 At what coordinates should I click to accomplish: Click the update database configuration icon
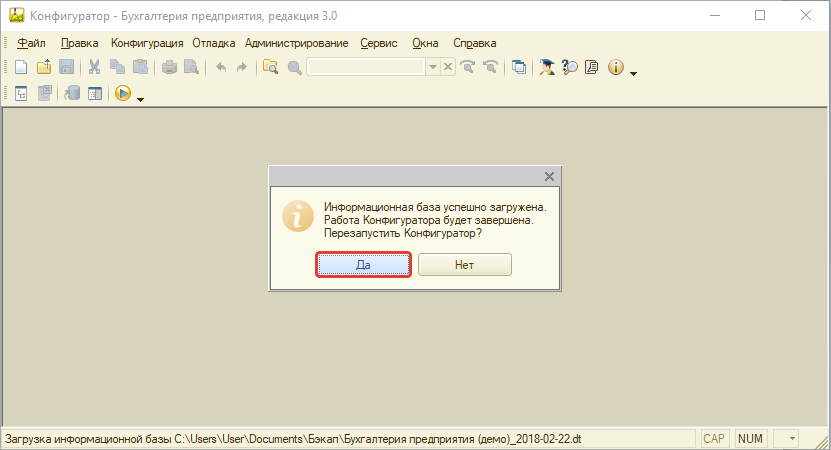click(x=72, y=94)
